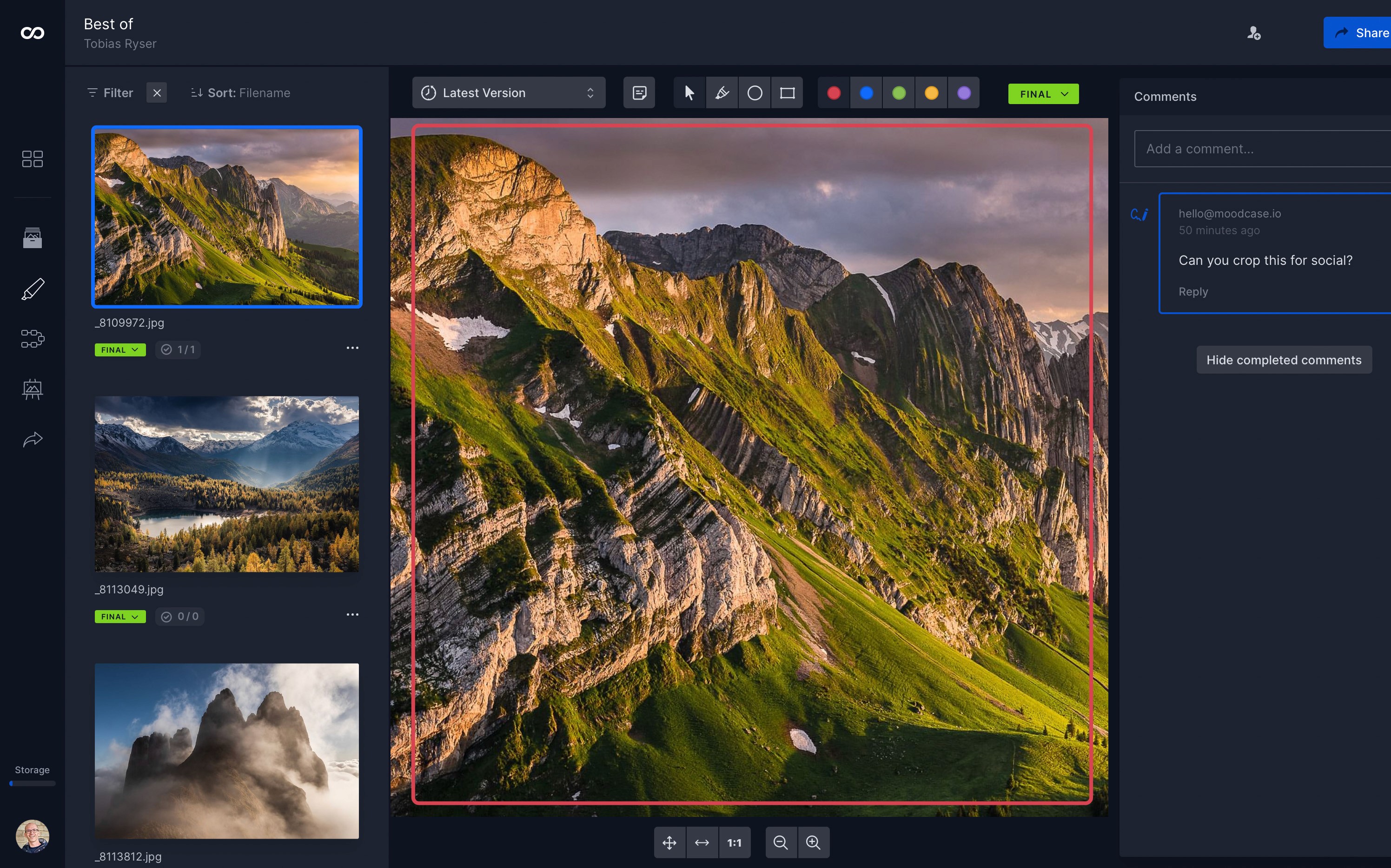Pick the purple annotation color
The height and width of the screenshot is (868, 1391).
[x=964, y=93]
